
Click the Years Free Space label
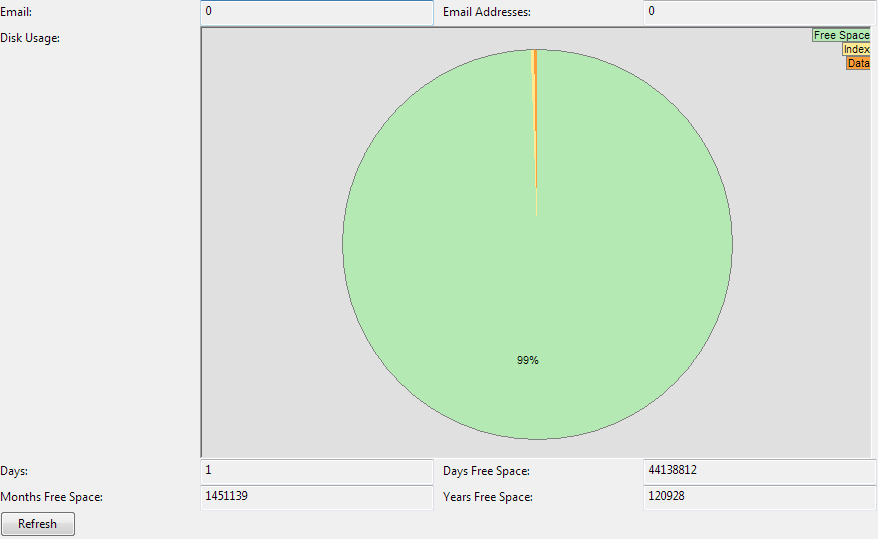point(488,497)
